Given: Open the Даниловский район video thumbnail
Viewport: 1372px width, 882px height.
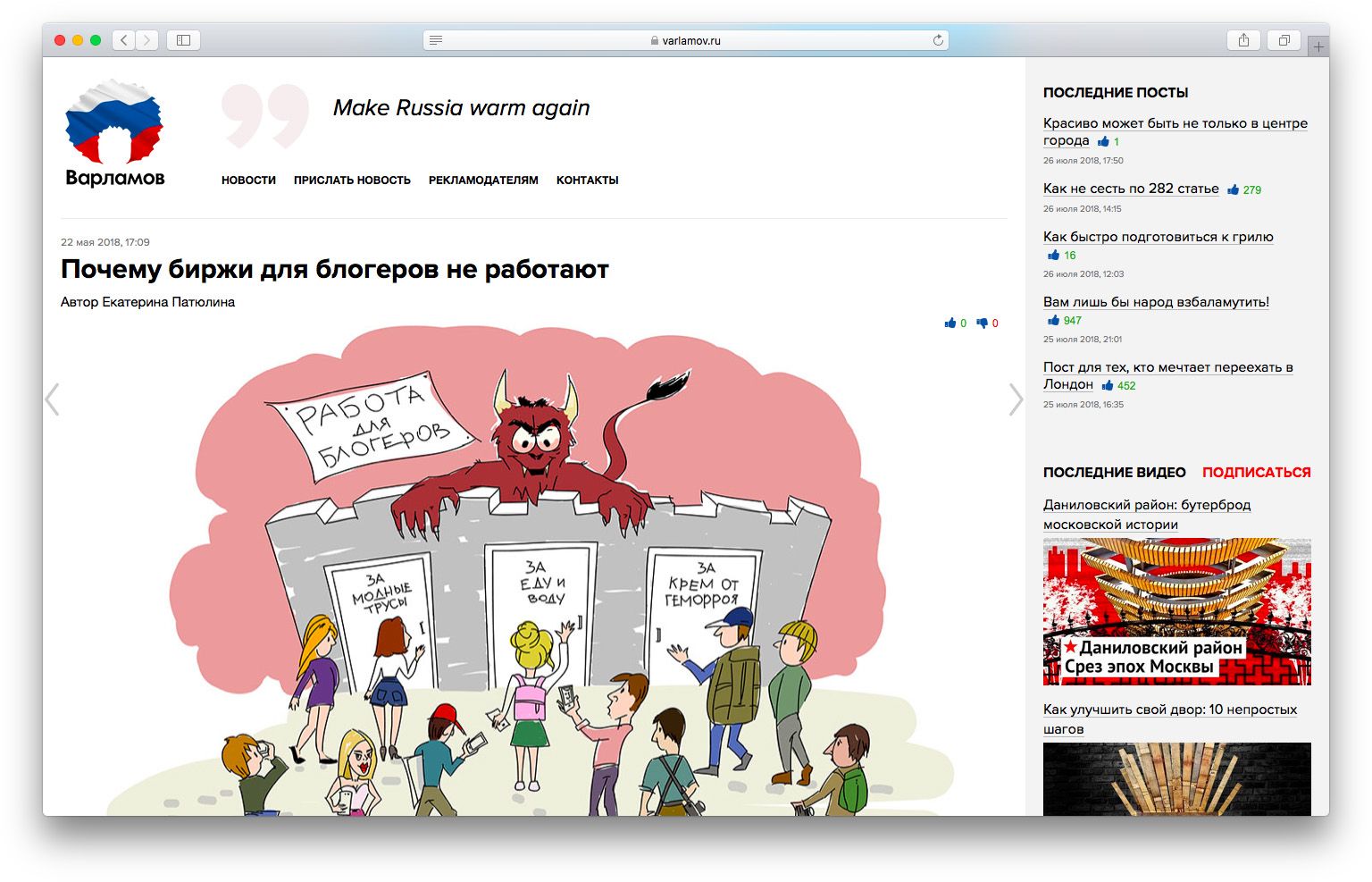Looking at the screenshot, I should [x=1176, y=612].
